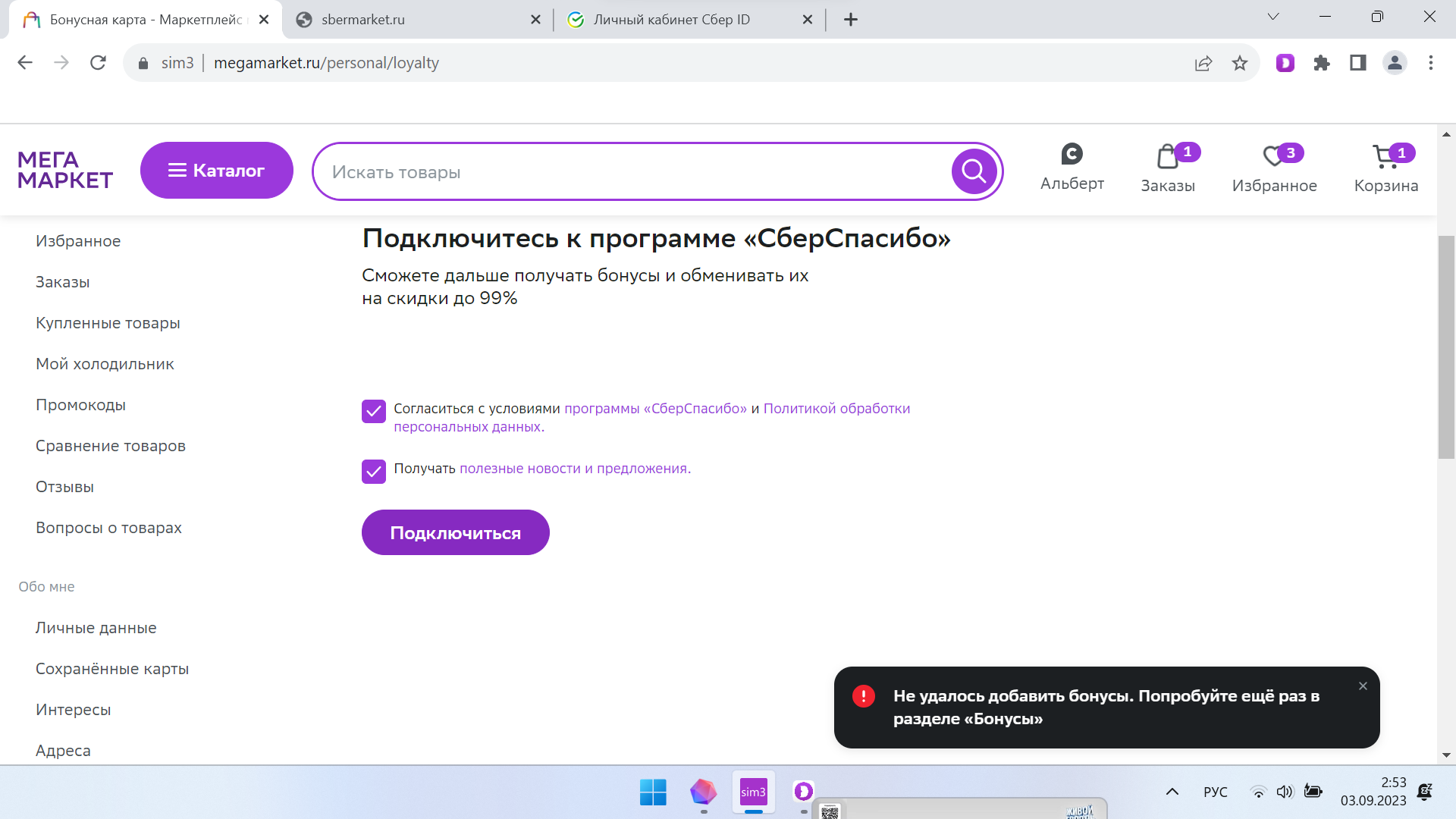Close the Личный кабинет Сбер ID tab
Image resolution: width=1456 pixels, height=819 pixels.
808,20
